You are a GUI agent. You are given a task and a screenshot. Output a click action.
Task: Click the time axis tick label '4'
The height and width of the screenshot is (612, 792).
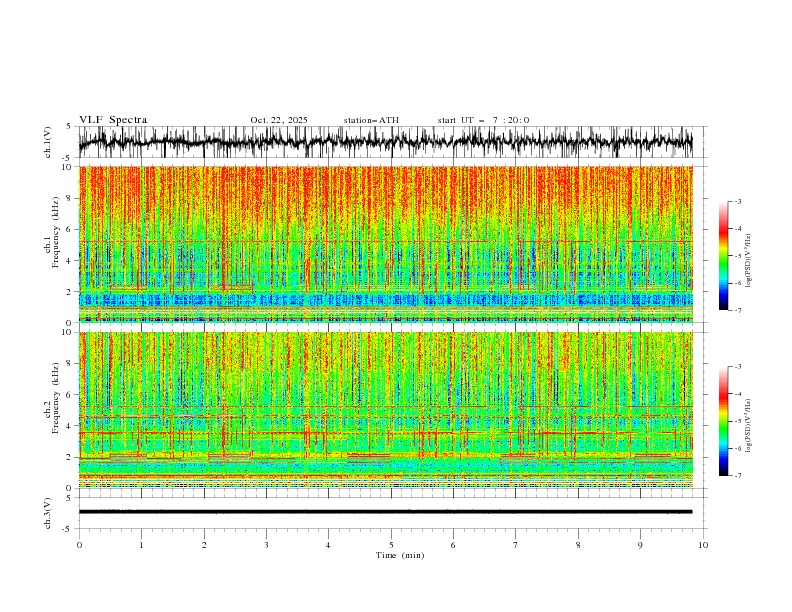point(328,545)
